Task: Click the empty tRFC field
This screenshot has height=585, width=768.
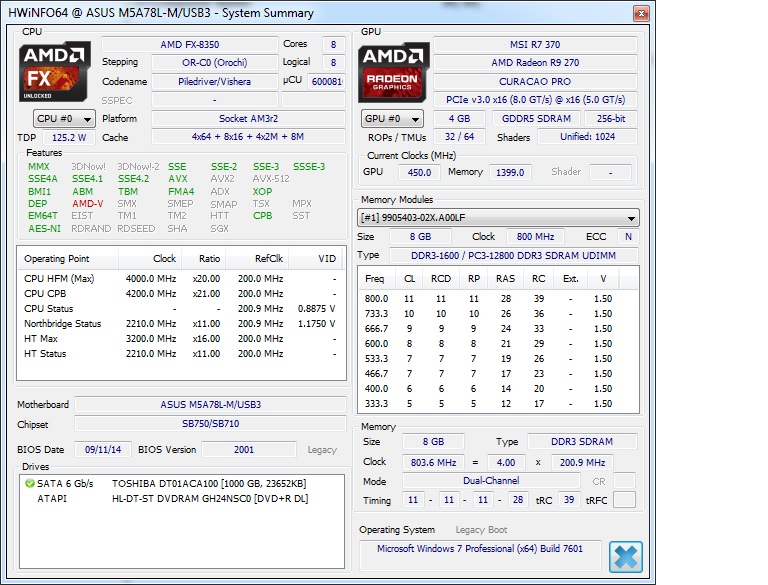Action: (x=624, y=500)
